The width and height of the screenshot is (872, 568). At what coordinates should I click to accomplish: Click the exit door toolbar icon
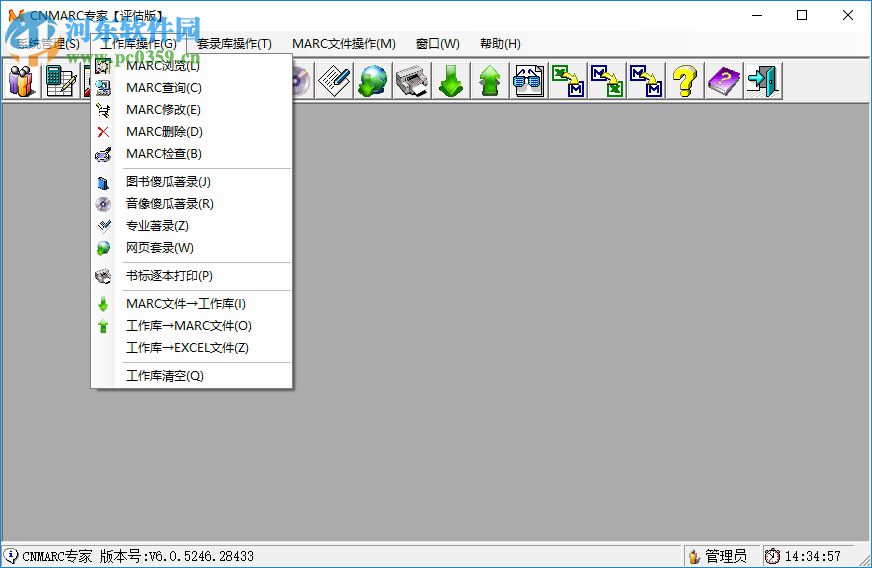coord(762,81)
